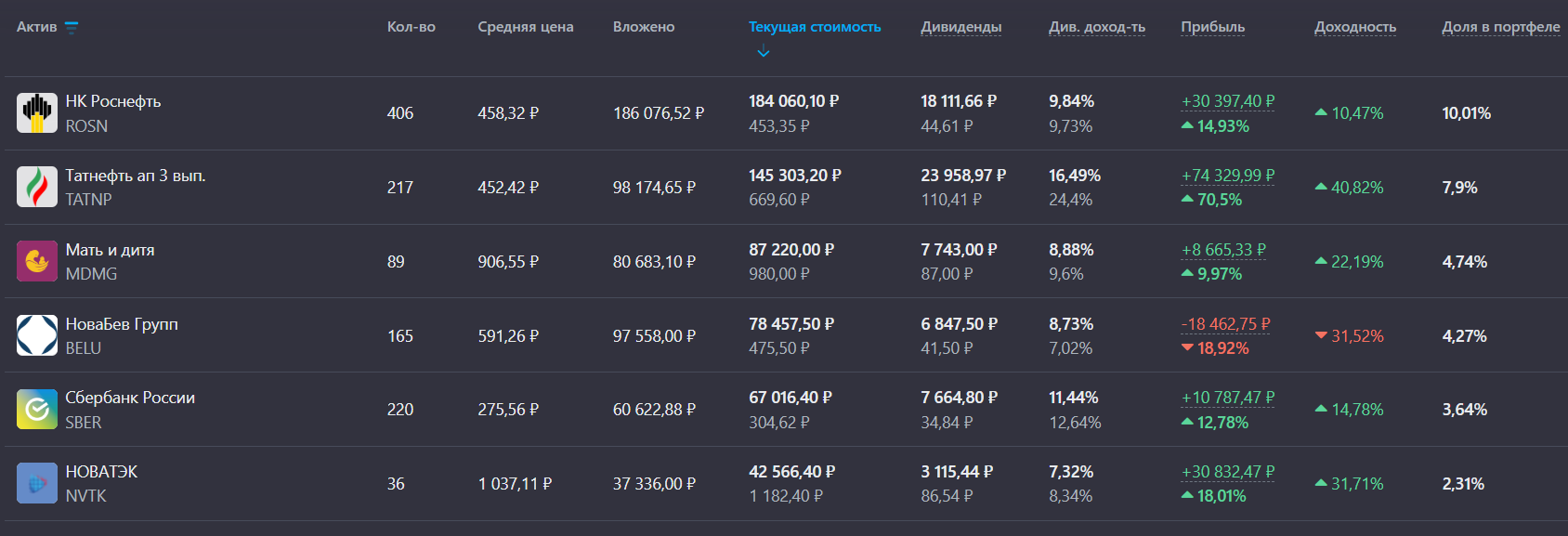Toggle sort arrow under Текущая стоимость
This screenshot has width=1568, height=536.
pyautogui.click(x=764, y=52)
